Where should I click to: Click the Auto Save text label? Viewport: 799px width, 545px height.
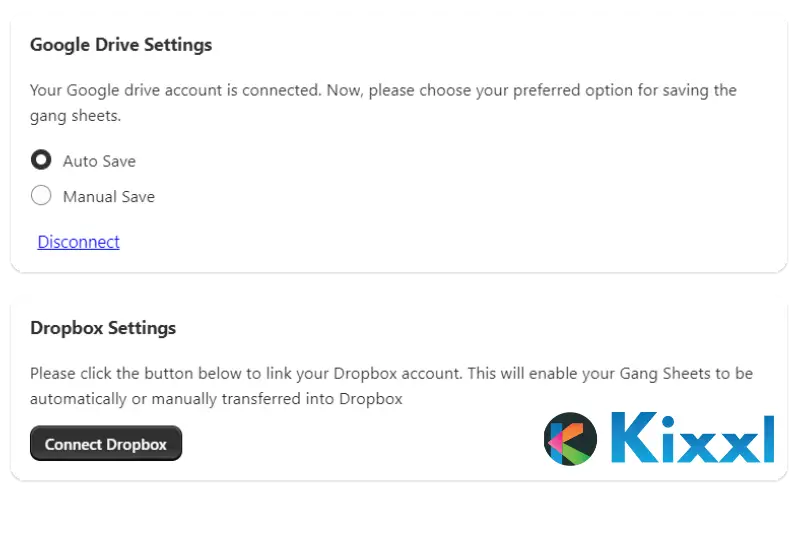(x=99, y=161)
